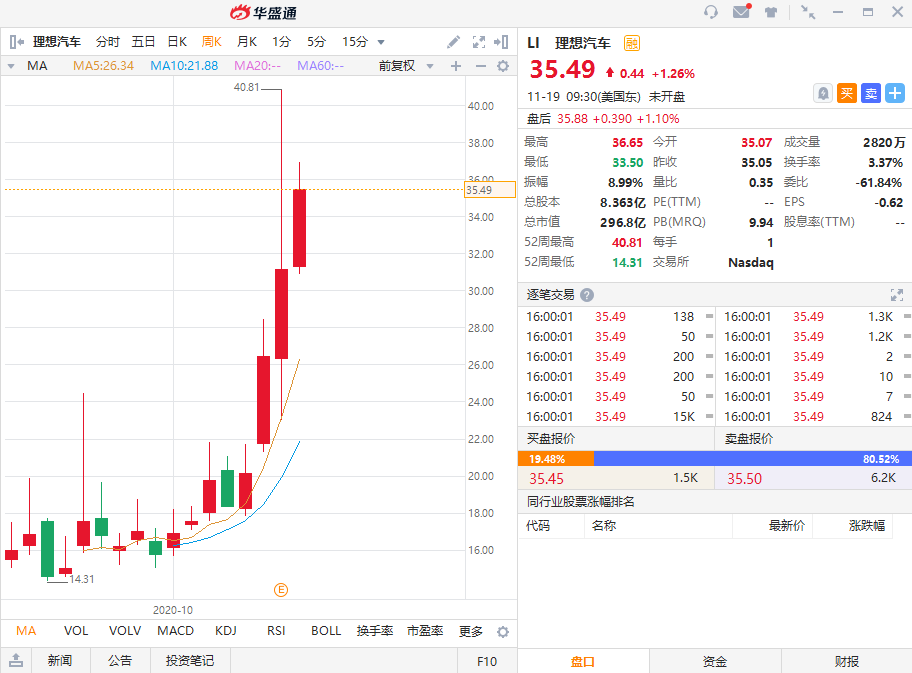Select the 5分 five-minute chart

(x=316, y=42)
